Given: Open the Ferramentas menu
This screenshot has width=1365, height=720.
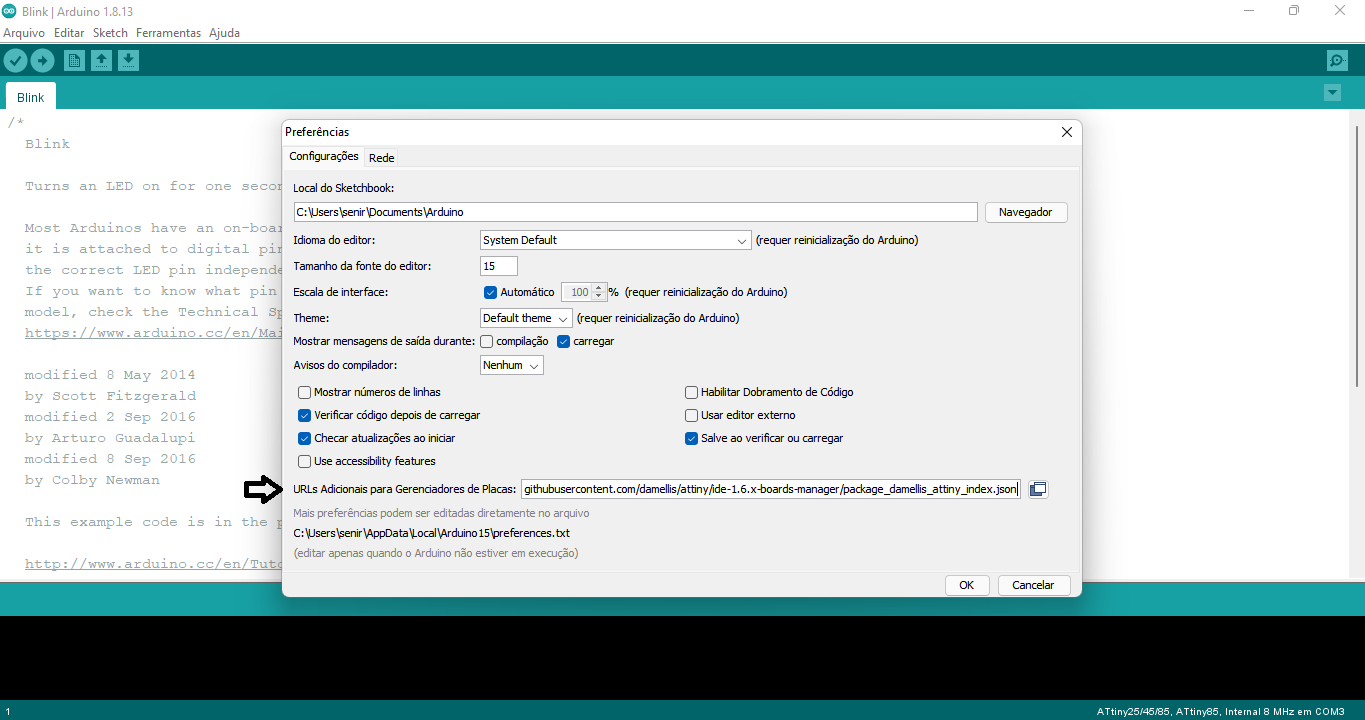Looking at the screenshot, I should point(168,32).
